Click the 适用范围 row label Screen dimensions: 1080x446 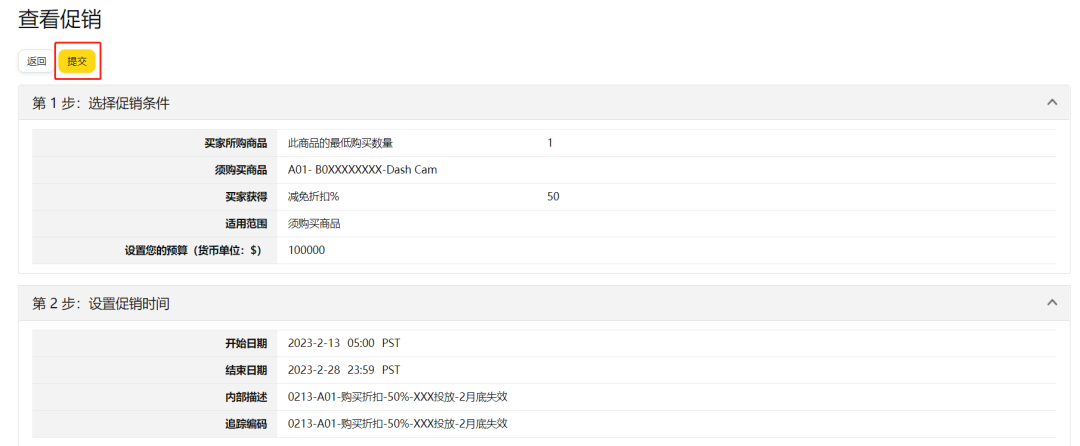pyautogui.click(x=245, y=224)
